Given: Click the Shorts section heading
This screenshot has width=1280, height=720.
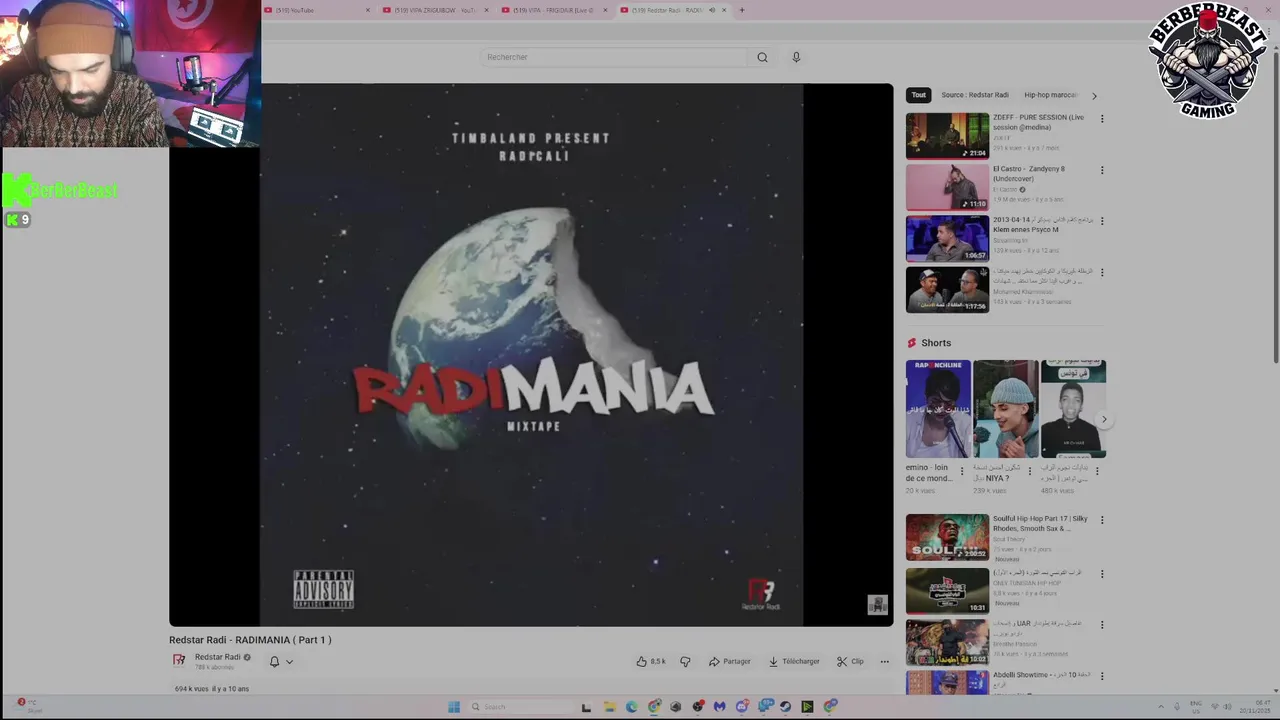Looking at the screenshot, I should click(x=936, y=343).
